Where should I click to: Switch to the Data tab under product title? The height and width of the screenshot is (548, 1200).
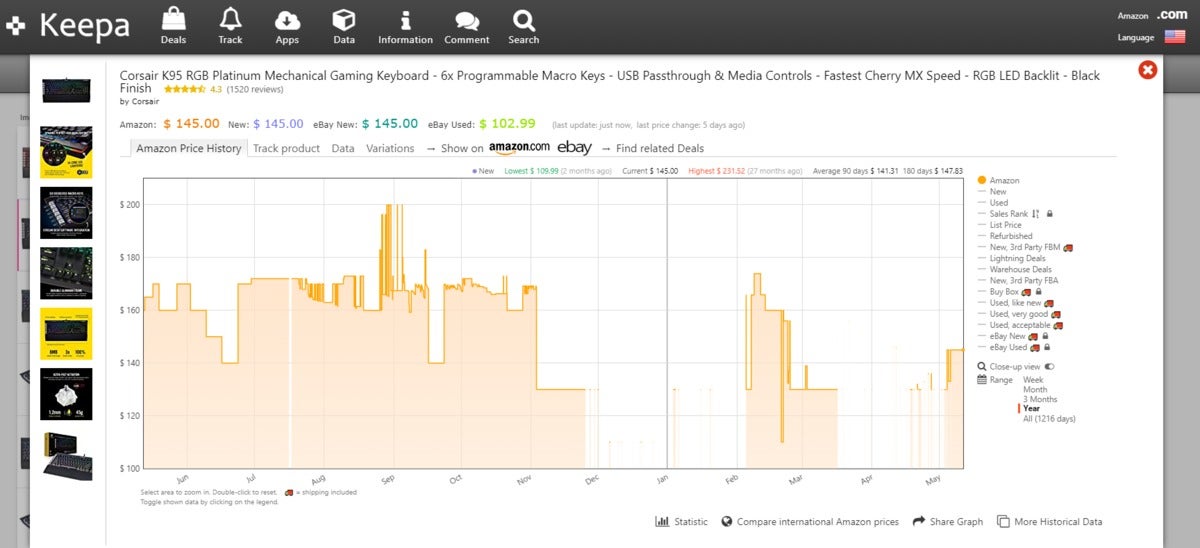[343, 148]
